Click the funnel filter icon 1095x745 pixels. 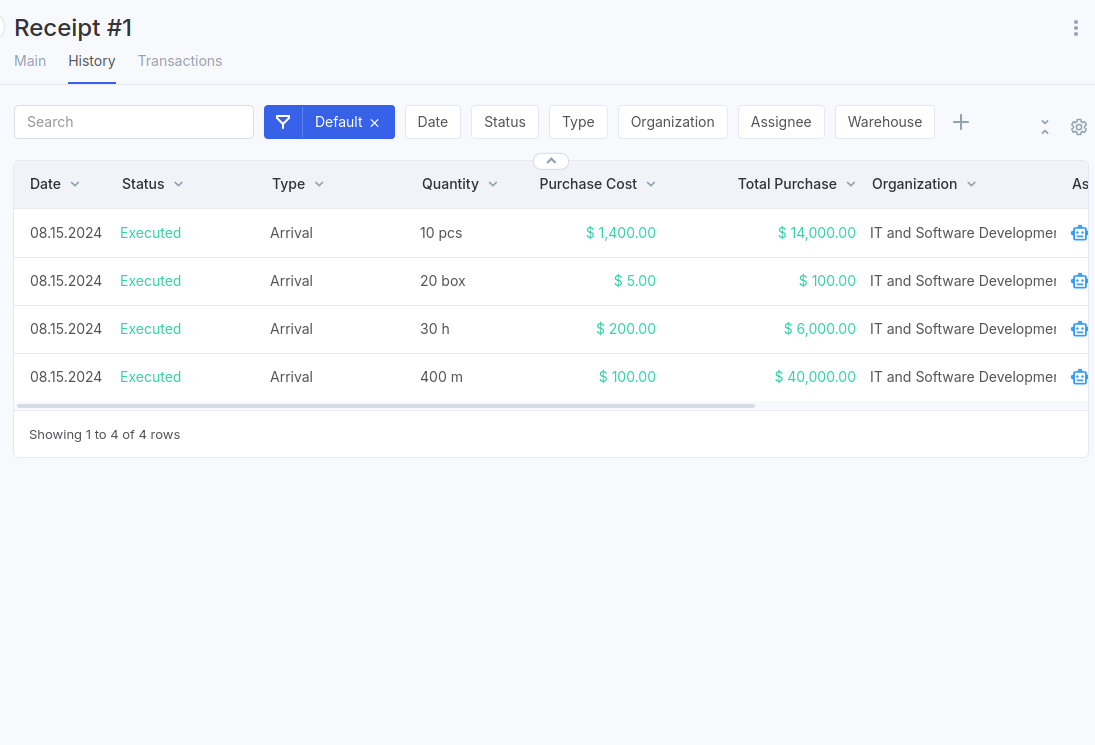coord(283,122)
